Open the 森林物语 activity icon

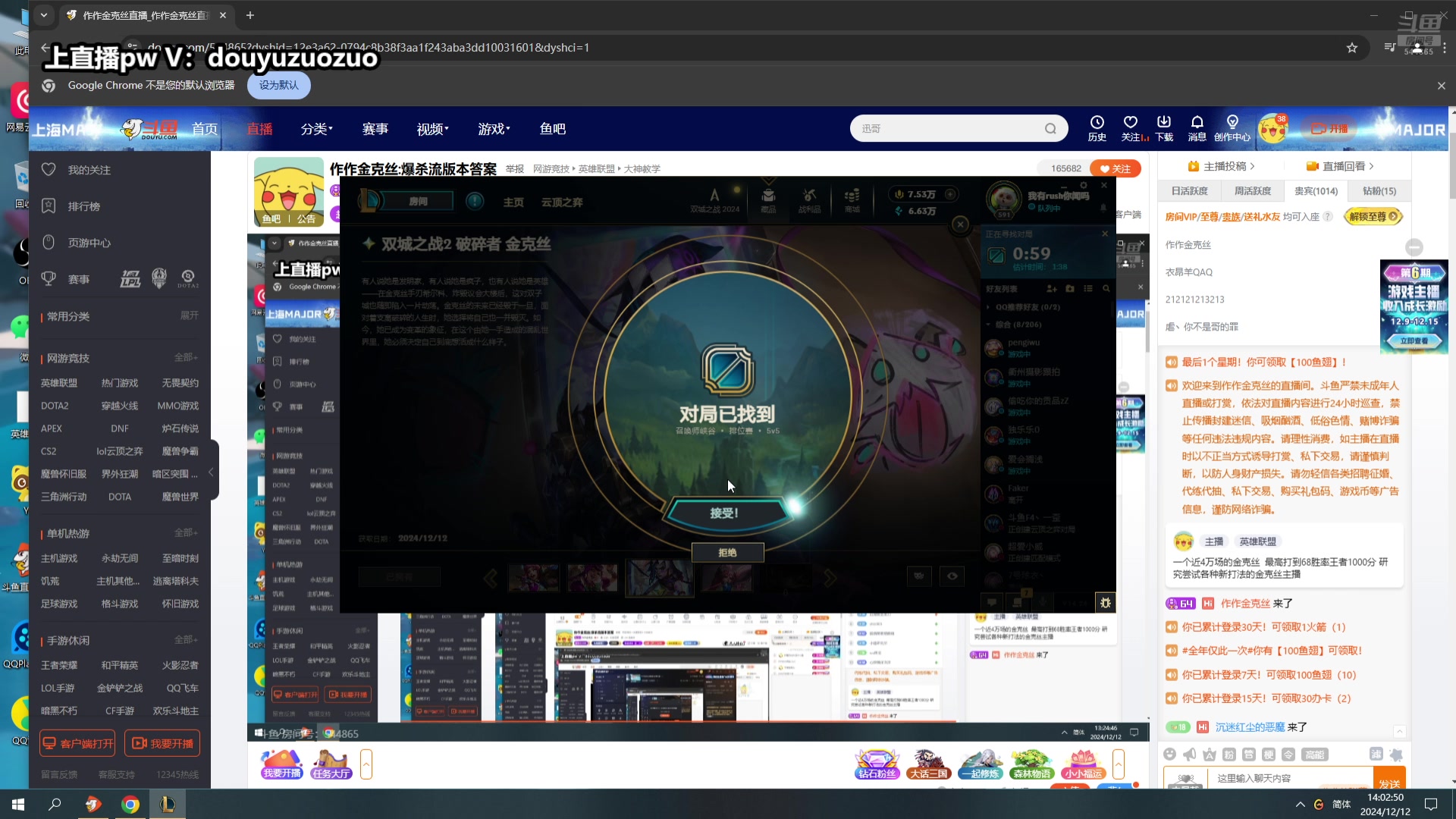(1032, 764)
